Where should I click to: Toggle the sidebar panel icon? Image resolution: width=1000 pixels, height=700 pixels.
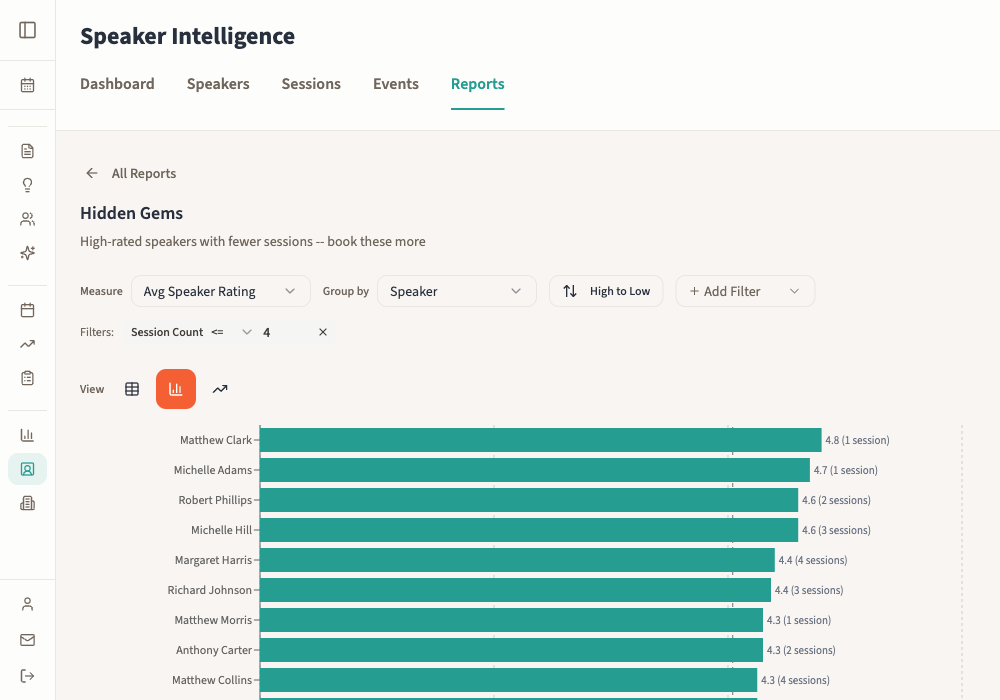pyautogui.click(x=27, y=30)
